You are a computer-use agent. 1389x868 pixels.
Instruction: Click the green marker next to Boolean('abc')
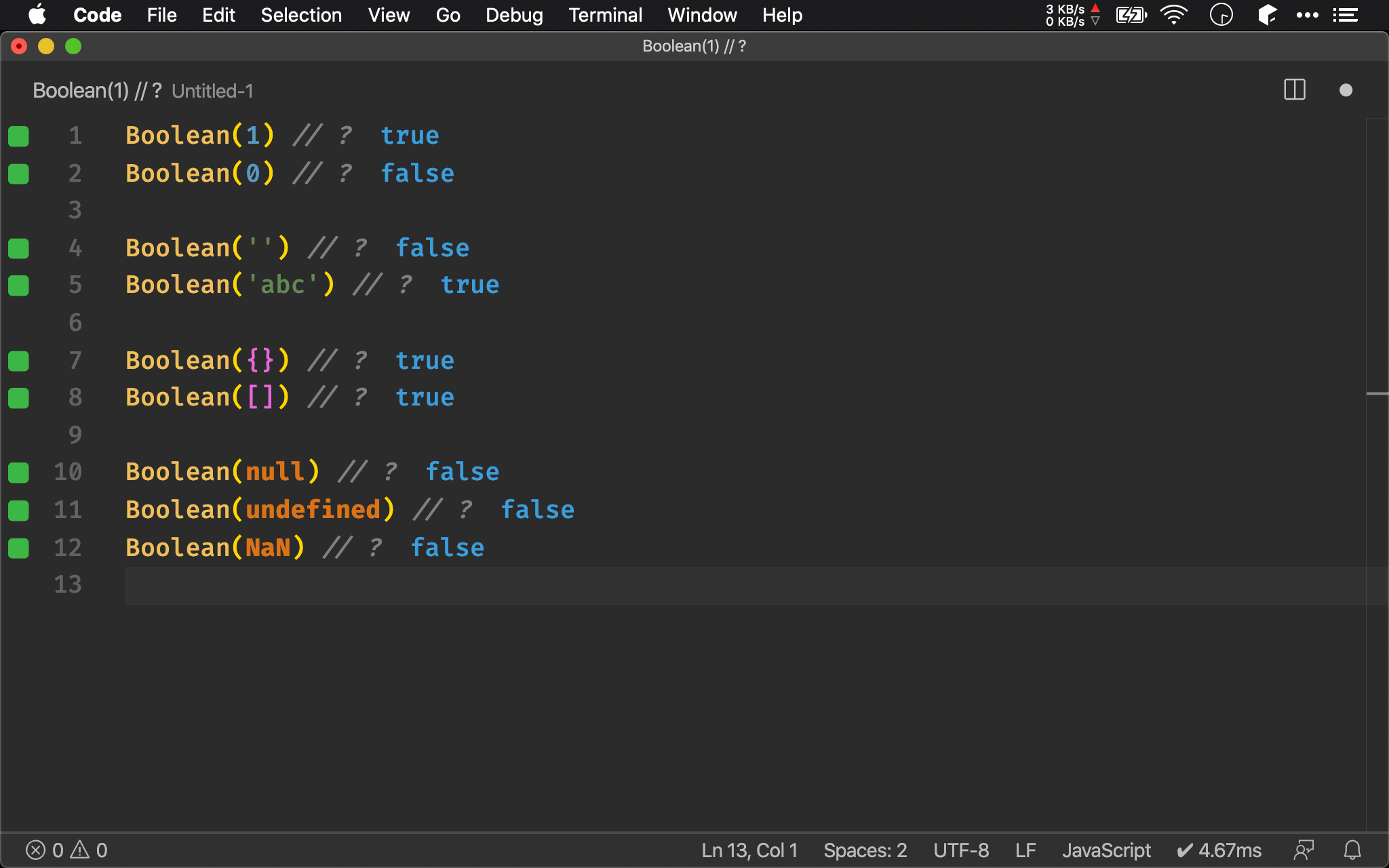[x=18, y=285]
